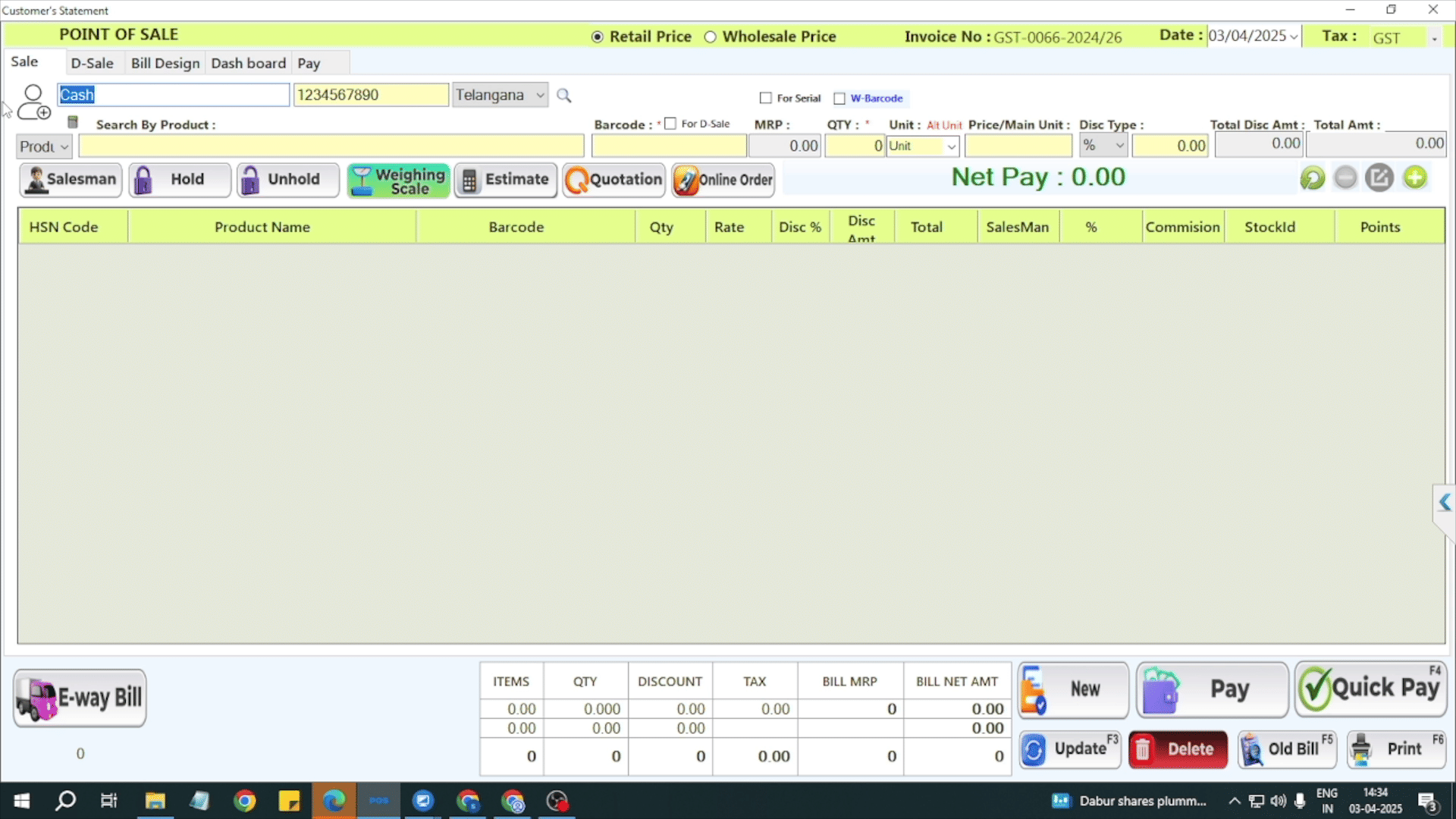The image size is (1456, 819).
Task: Open the Telangana state dropdown
Action: (539, 96)
